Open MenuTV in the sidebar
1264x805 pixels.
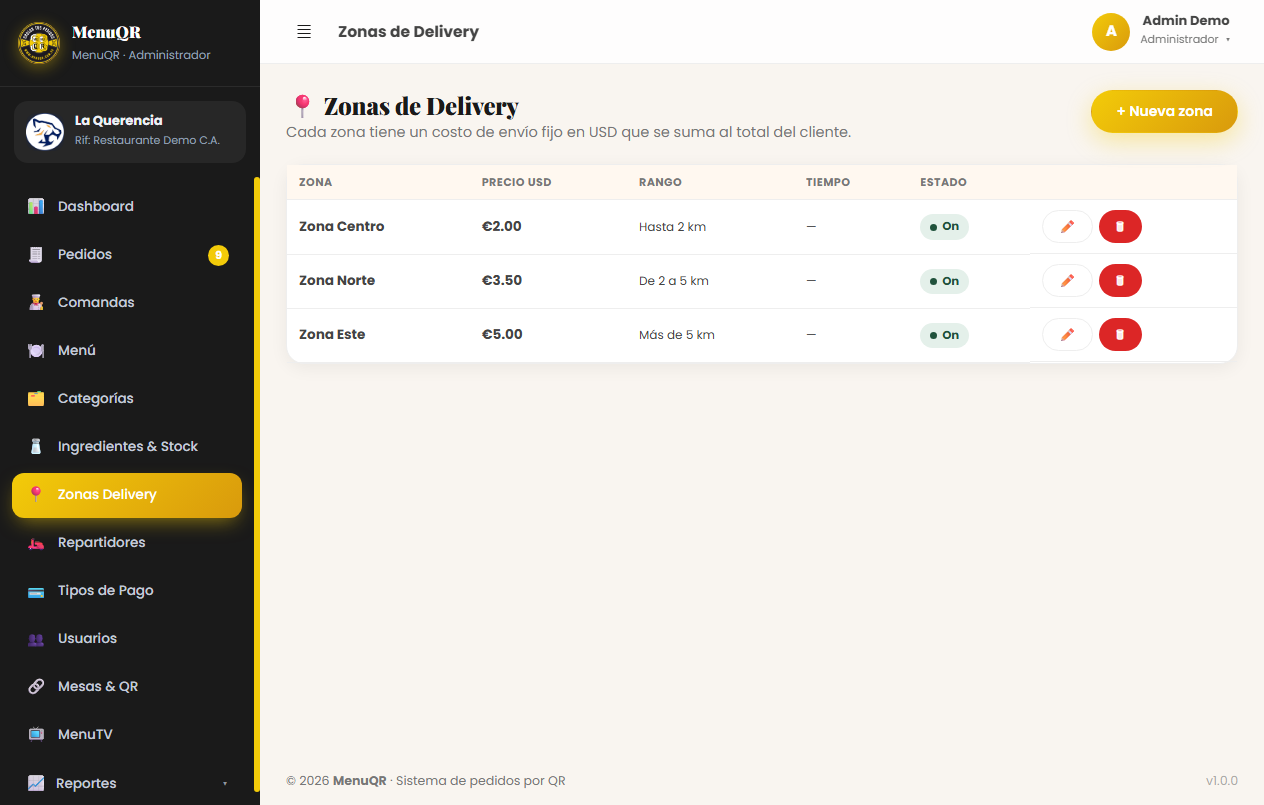click(x=127, y=734)
